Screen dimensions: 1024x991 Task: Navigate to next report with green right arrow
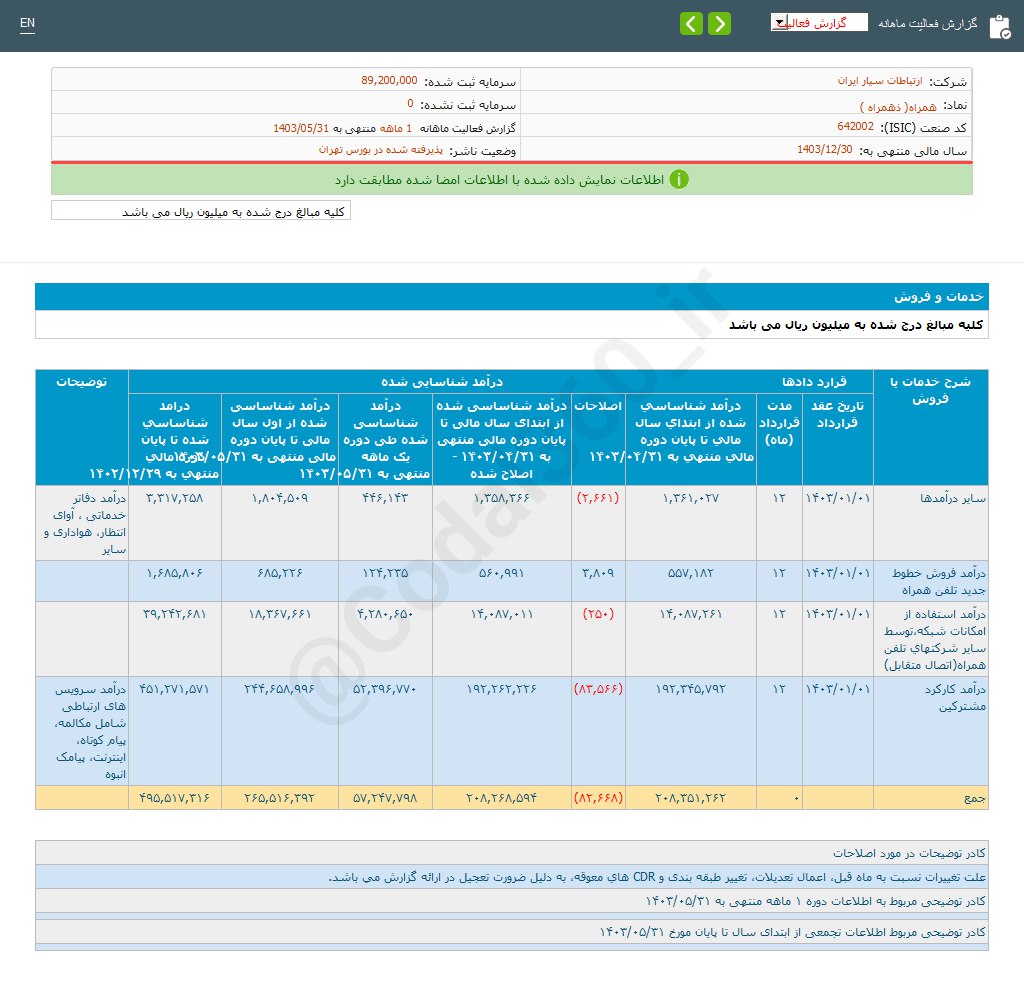718,22
